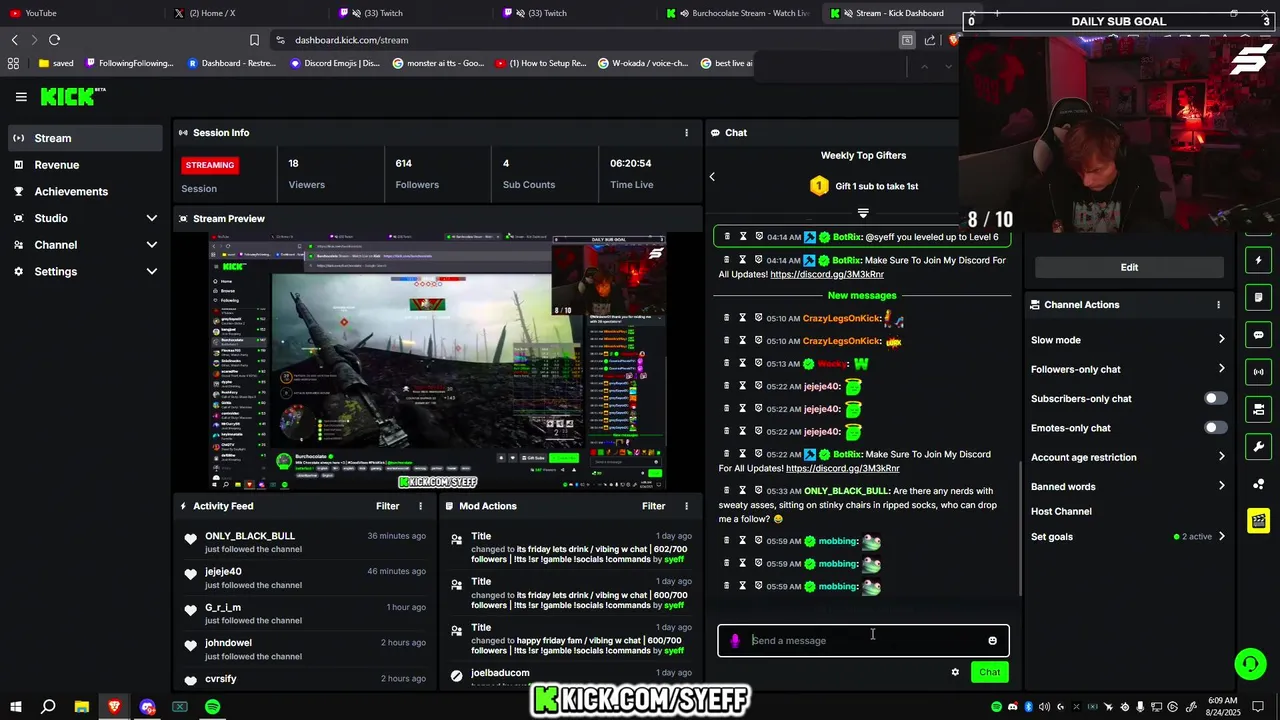Click the stream preview thumbnail
Image resolution: width=1280 pixels, height=720 pixels.
point(437,361)
